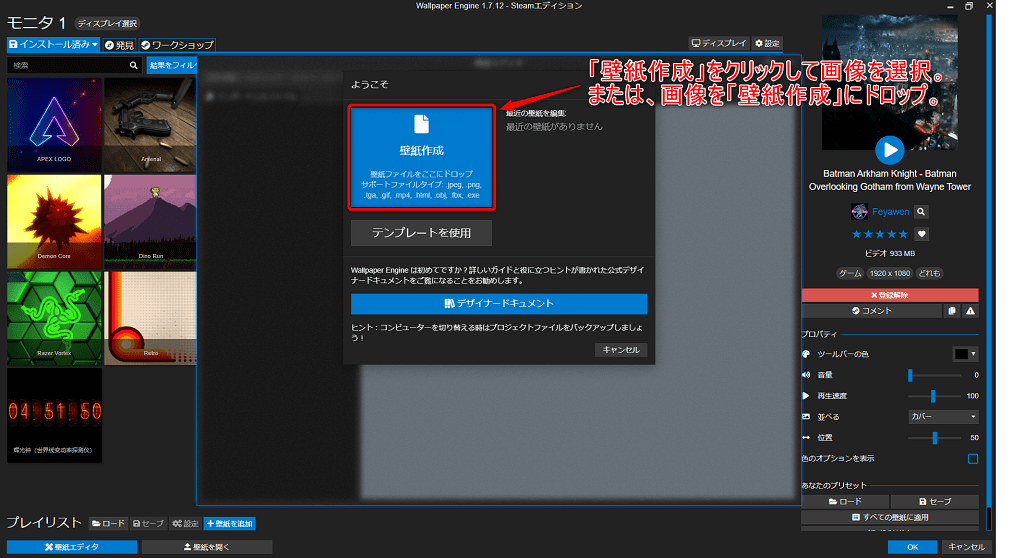Click the 壁紙作成 create wallpaper tile
This screenshot has width=1024, height=558.
point(422,157)
